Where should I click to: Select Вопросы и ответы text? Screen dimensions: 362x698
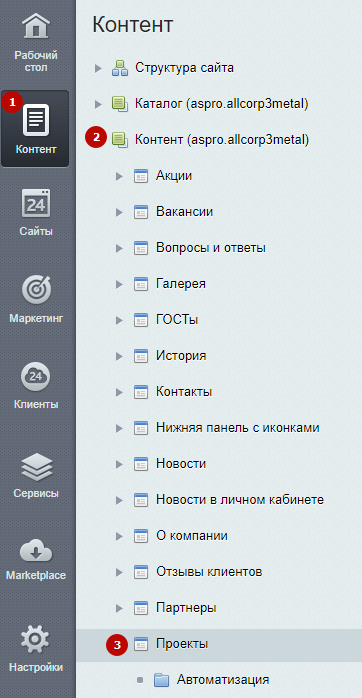[x=211, y=248]
